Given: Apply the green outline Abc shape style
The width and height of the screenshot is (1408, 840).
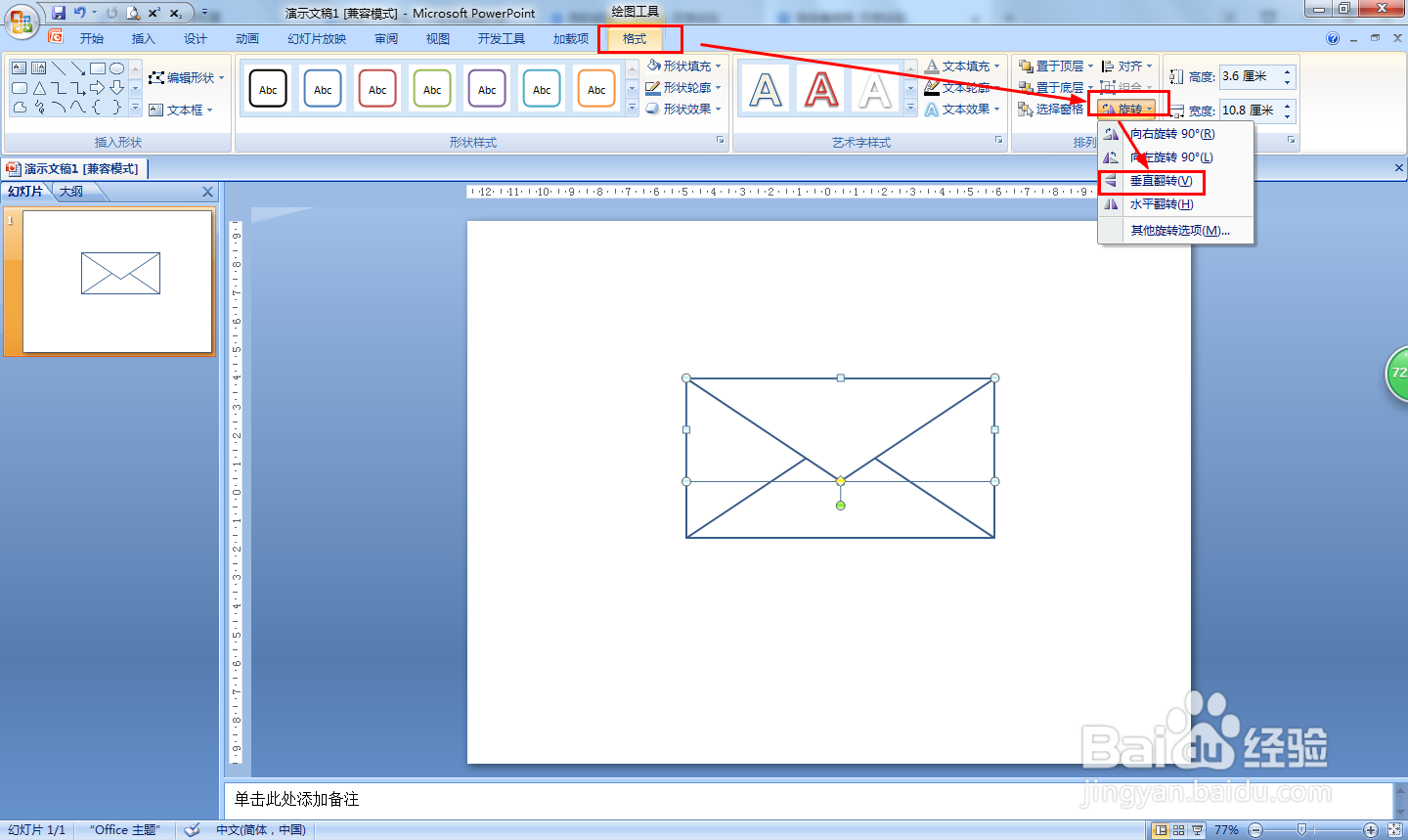Looking at the screenshot, I should [x=432, y=89].
